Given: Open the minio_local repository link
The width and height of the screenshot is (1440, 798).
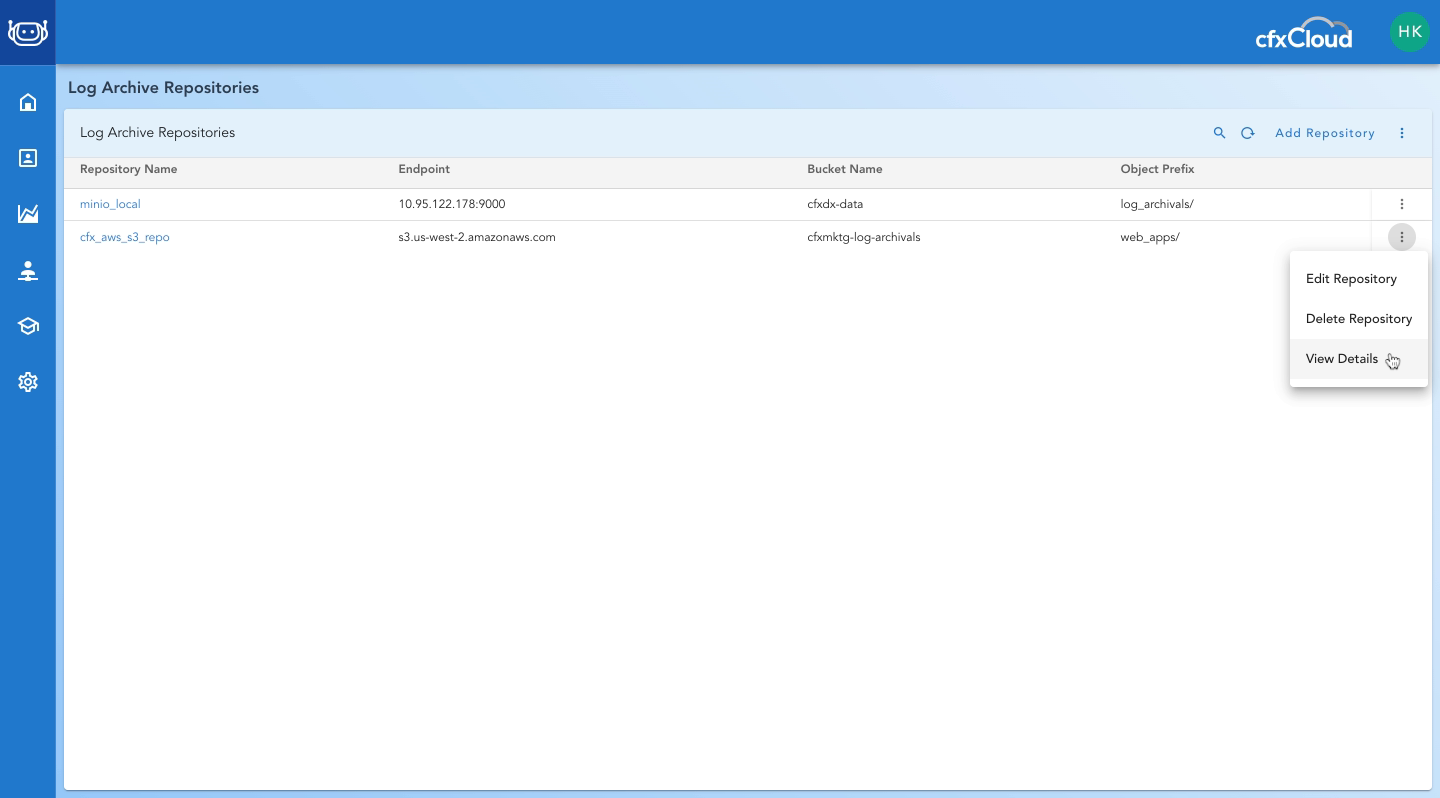Looking at the screenshot, I should pos(110,204).
